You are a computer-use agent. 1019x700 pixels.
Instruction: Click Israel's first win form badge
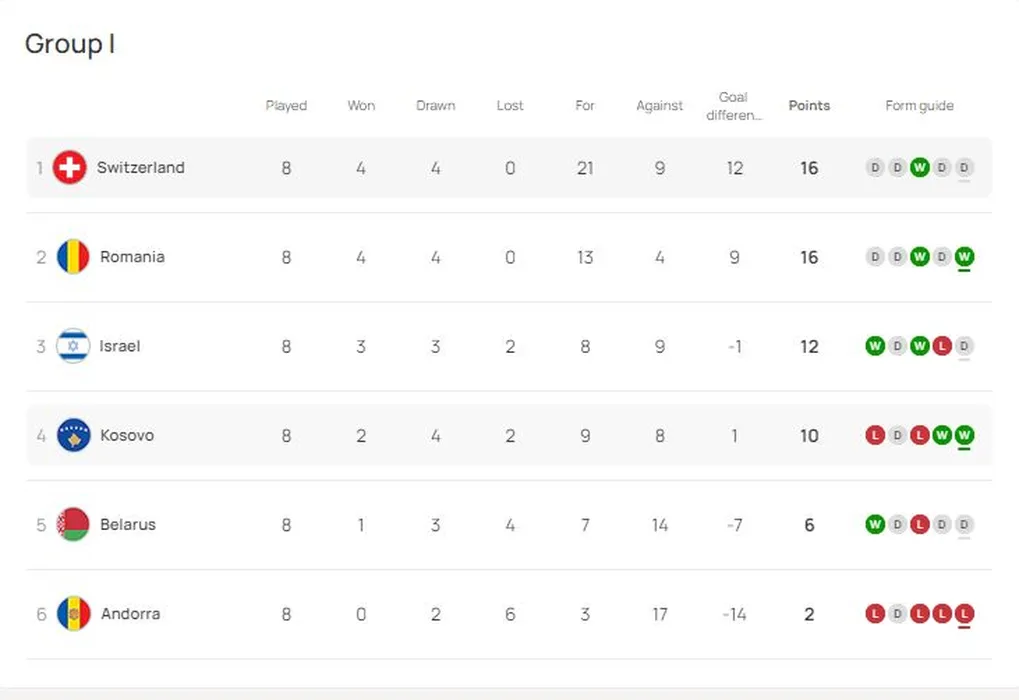tap(875, 346)
